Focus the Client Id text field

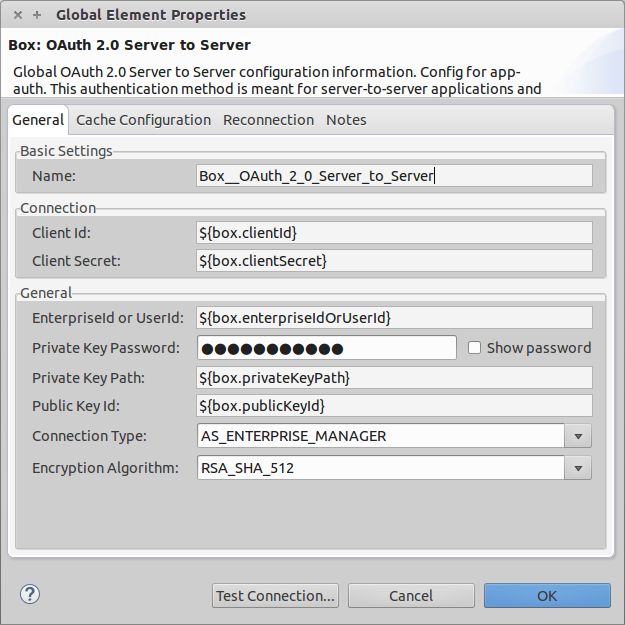click(394, 233)
